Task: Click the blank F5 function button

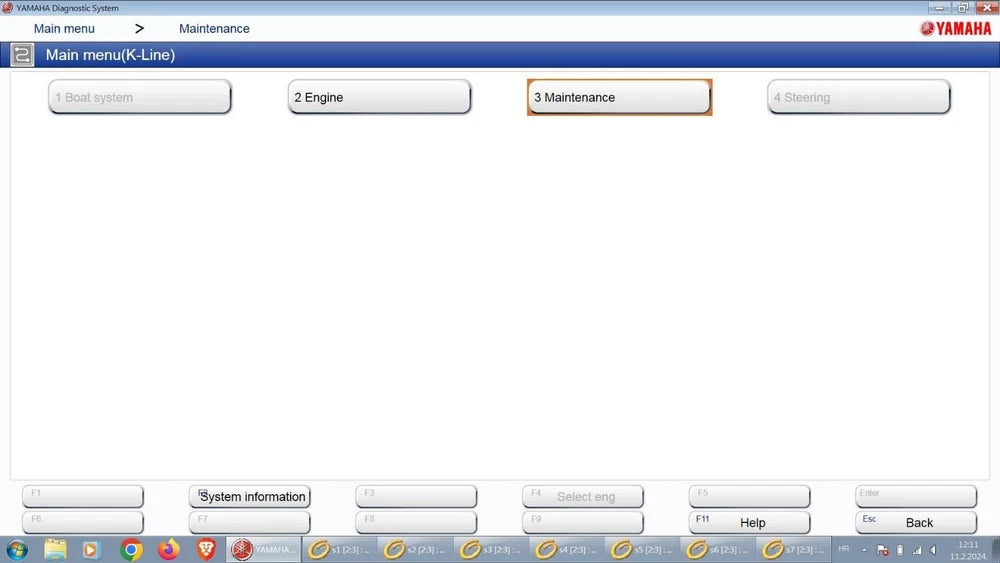Action: click(749, 496)
